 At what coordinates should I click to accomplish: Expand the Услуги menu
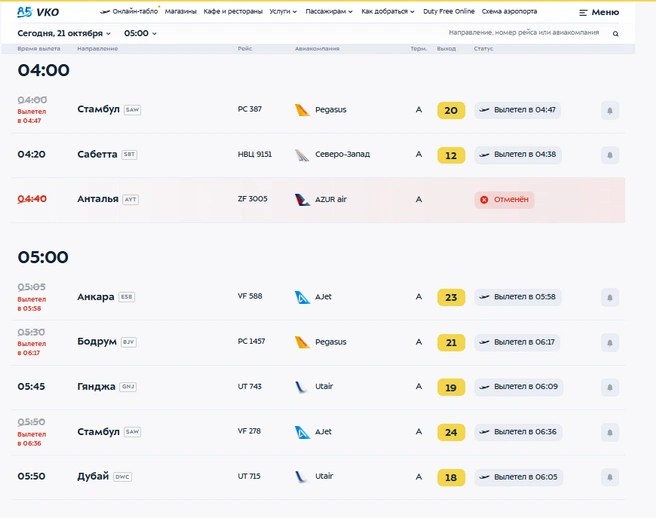tap(283, 11)
